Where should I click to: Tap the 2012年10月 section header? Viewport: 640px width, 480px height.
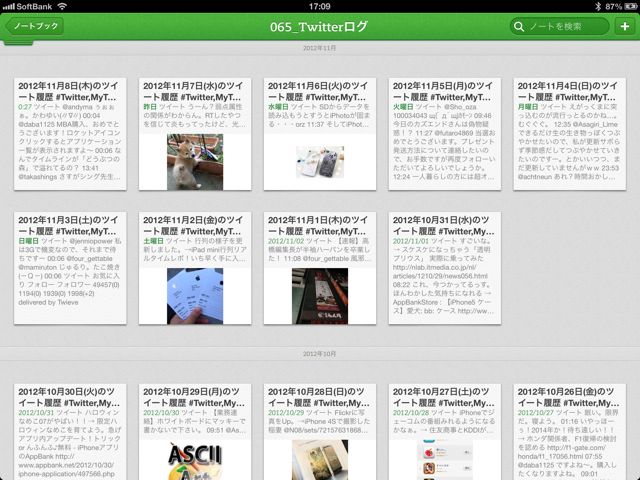pos(320,354)
